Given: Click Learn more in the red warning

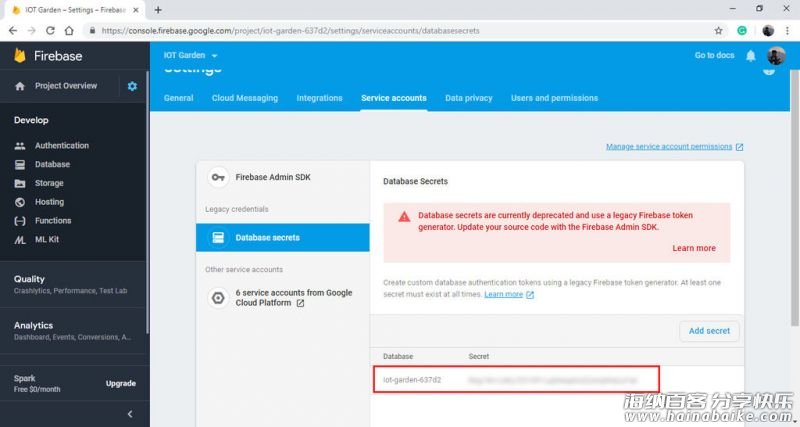Looking at the screenshot, I should (694, 248).
